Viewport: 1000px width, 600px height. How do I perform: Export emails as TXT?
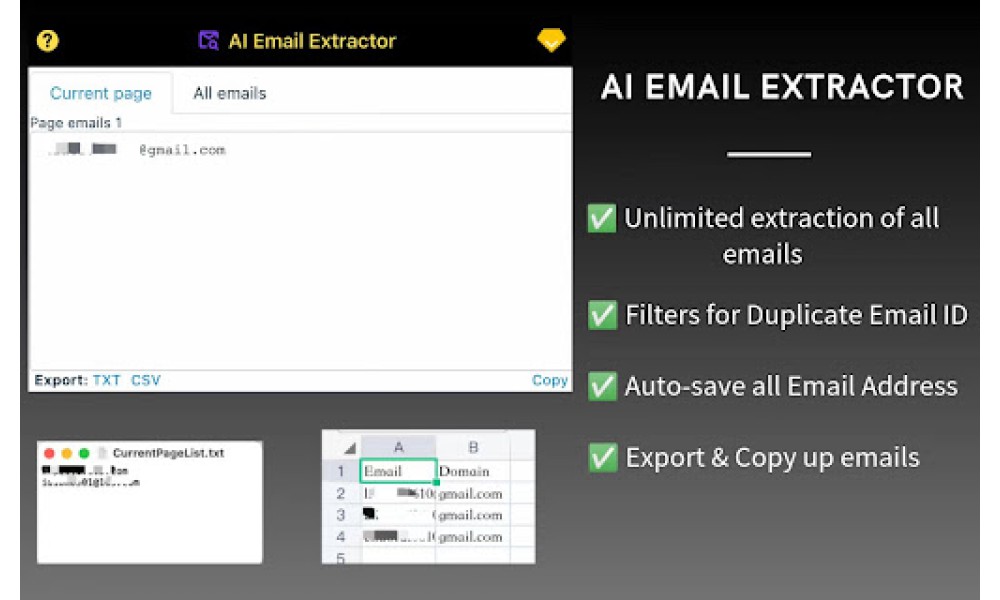coord(107,380)
